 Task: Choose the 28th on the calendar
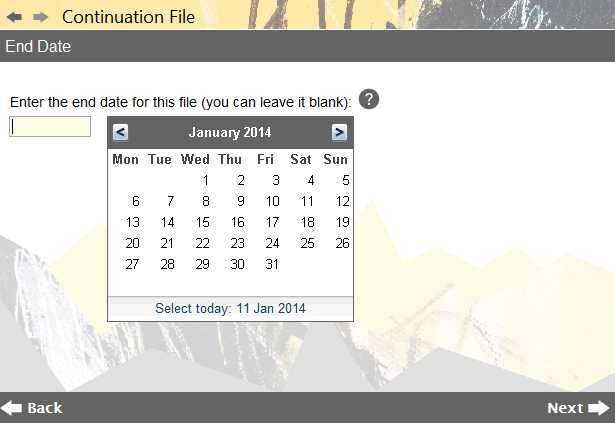coord(167,264)
